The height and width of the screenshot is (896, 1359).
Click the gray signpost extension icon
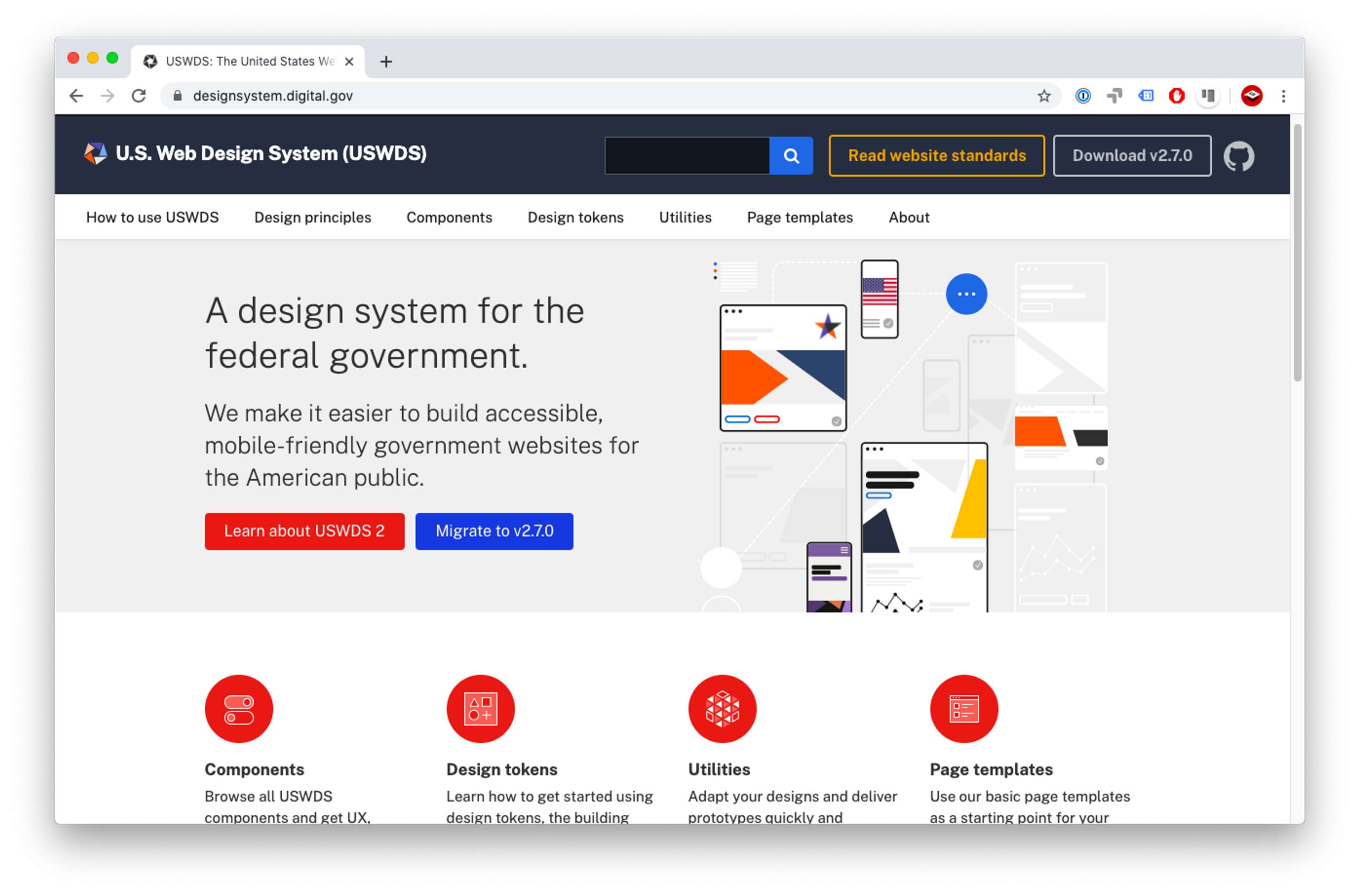pyautogui.click(x=1114, y=96)
